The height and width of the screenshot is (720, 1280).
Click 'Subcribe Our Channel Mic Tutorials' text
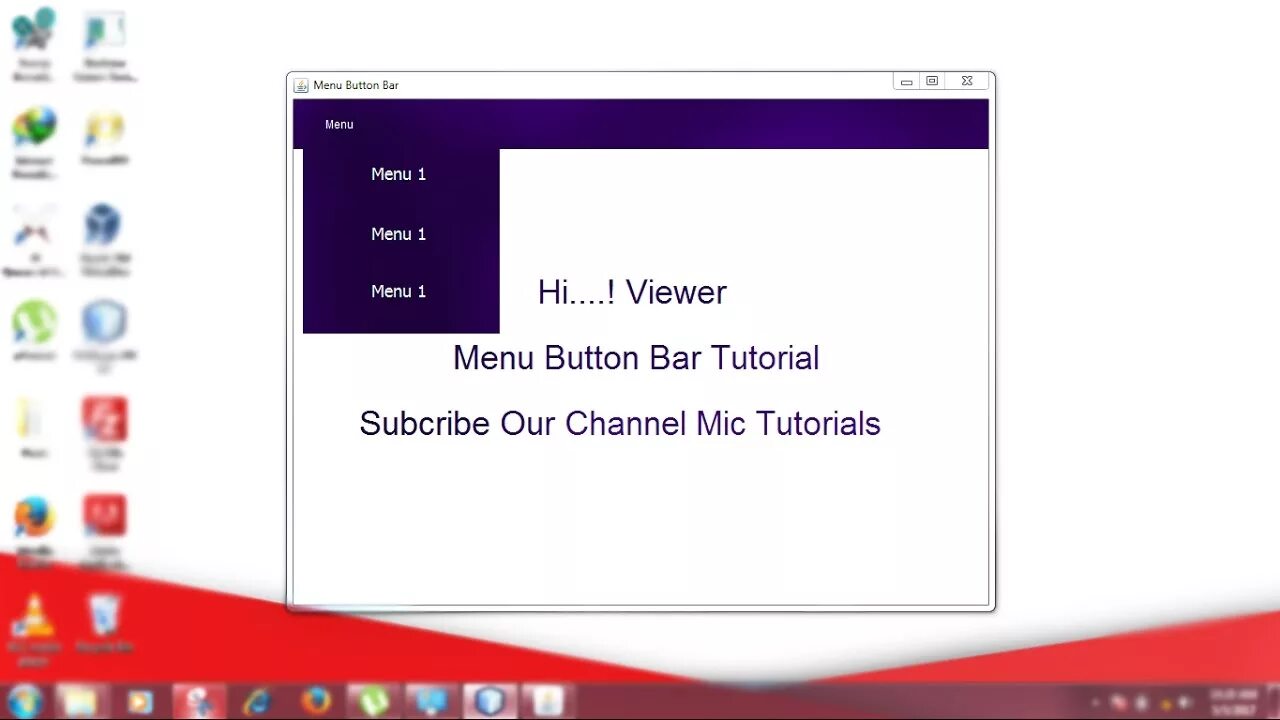pos(620,423)
